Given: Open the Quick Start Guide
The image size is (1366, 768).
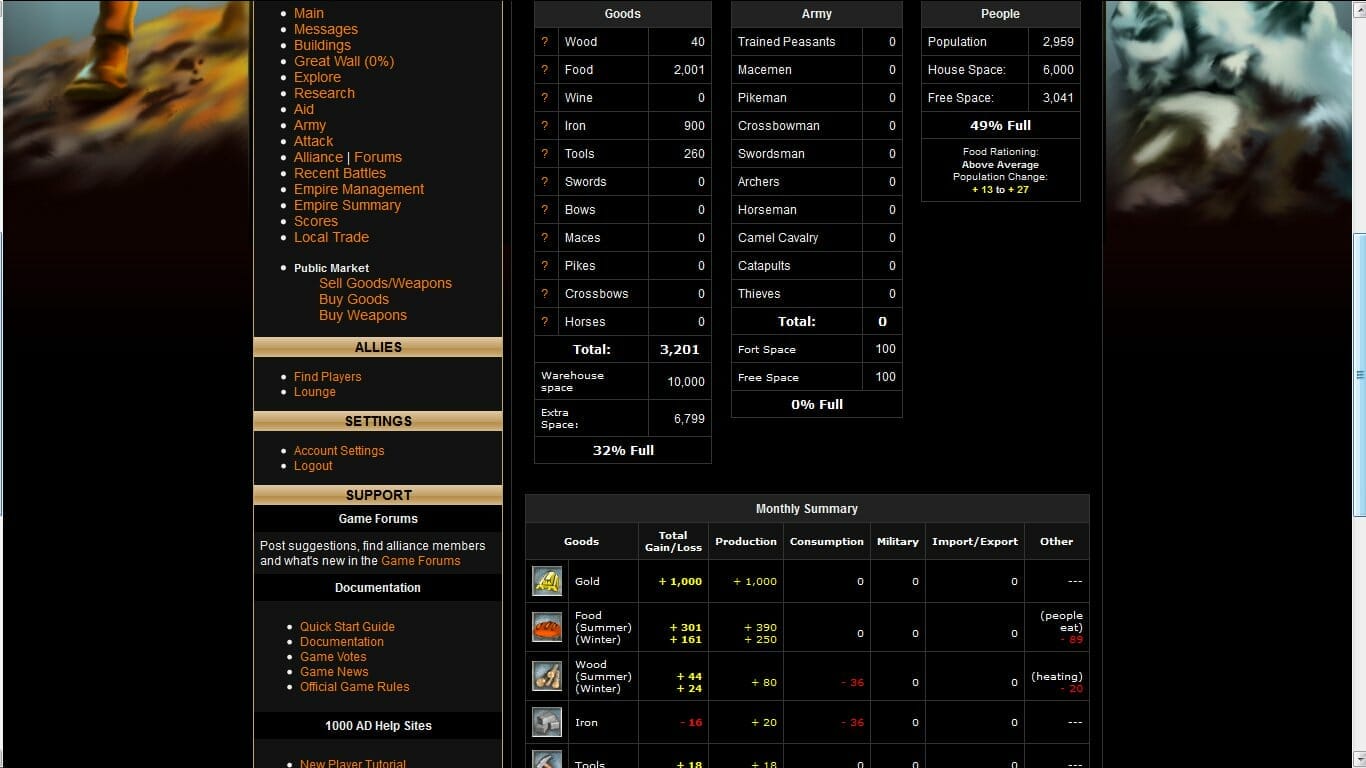Looking at the screenshot, I should pos(347,627).
